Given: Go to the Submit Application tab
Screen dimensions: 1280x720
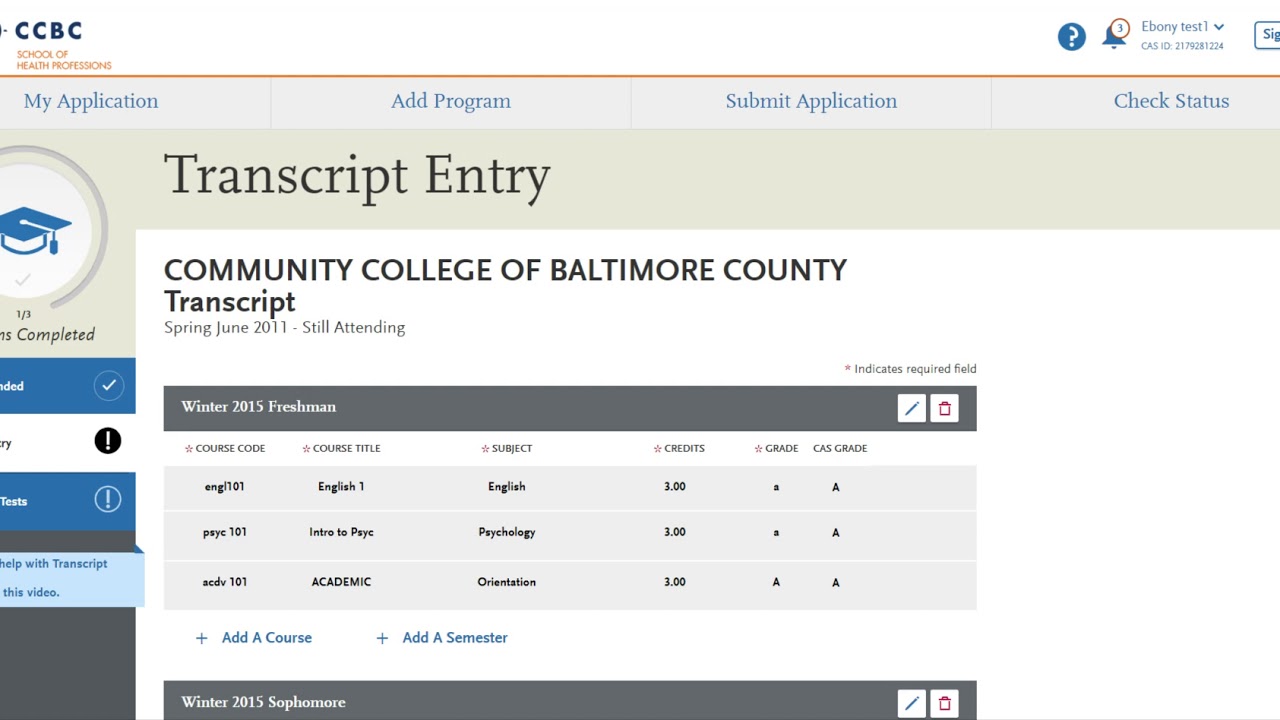Looking at the screenshot, I should click(x=811, y=101).
